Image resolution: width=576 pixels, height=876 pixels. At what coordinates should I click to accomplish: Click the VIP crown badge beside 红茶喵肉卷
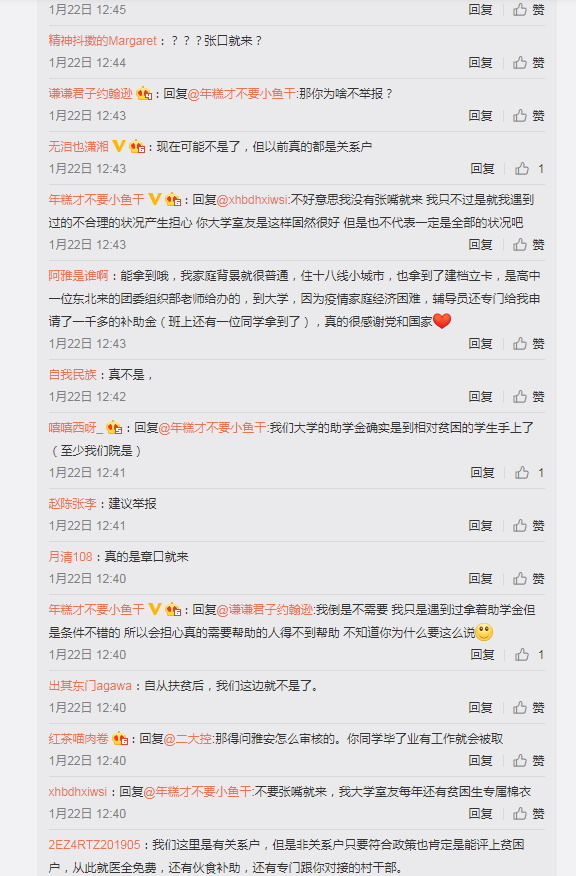120,739
